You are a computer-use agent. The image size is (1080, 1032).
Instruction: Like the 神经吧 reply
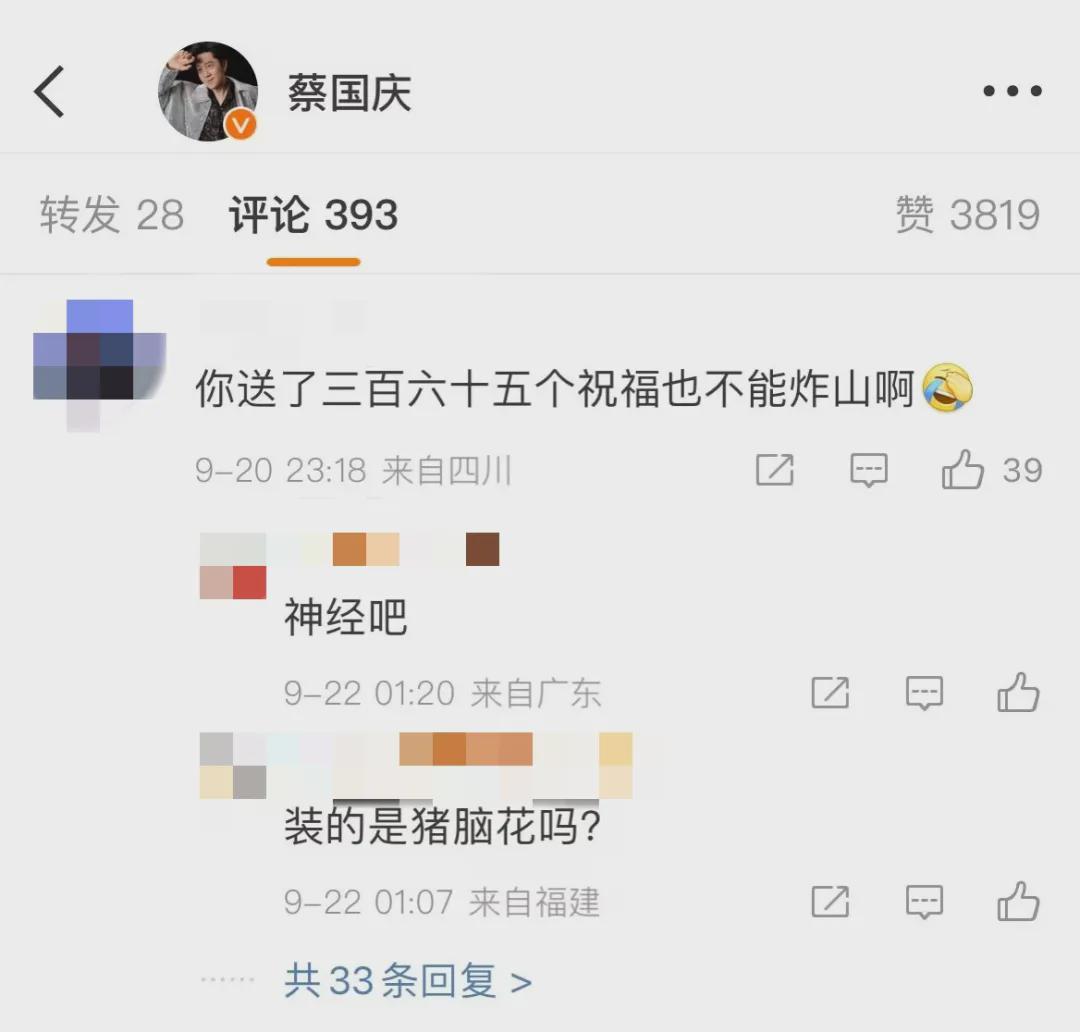[x=1018, y=692]
